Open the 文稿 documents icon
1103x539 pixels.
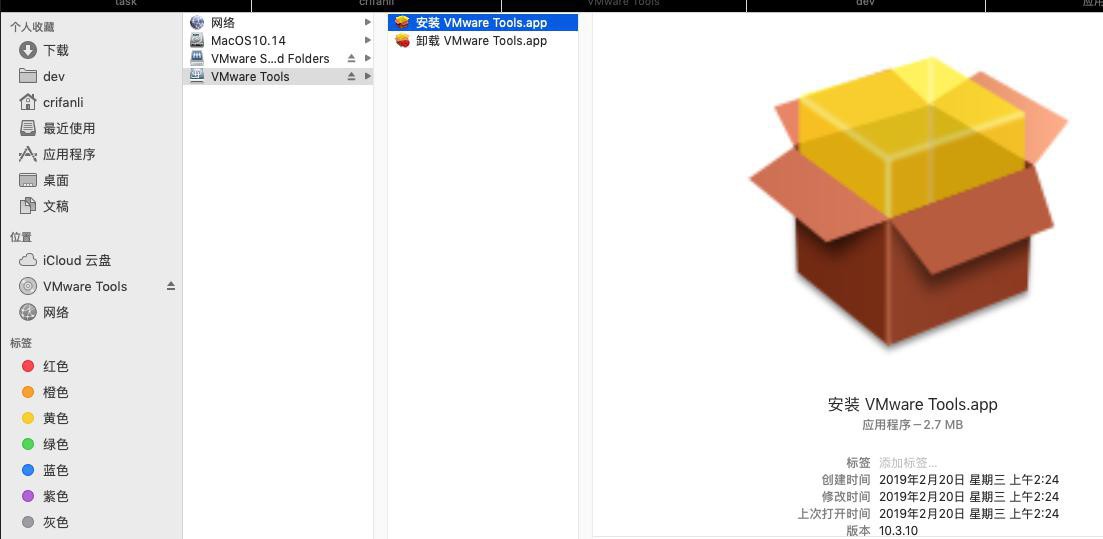click(27, 205)
